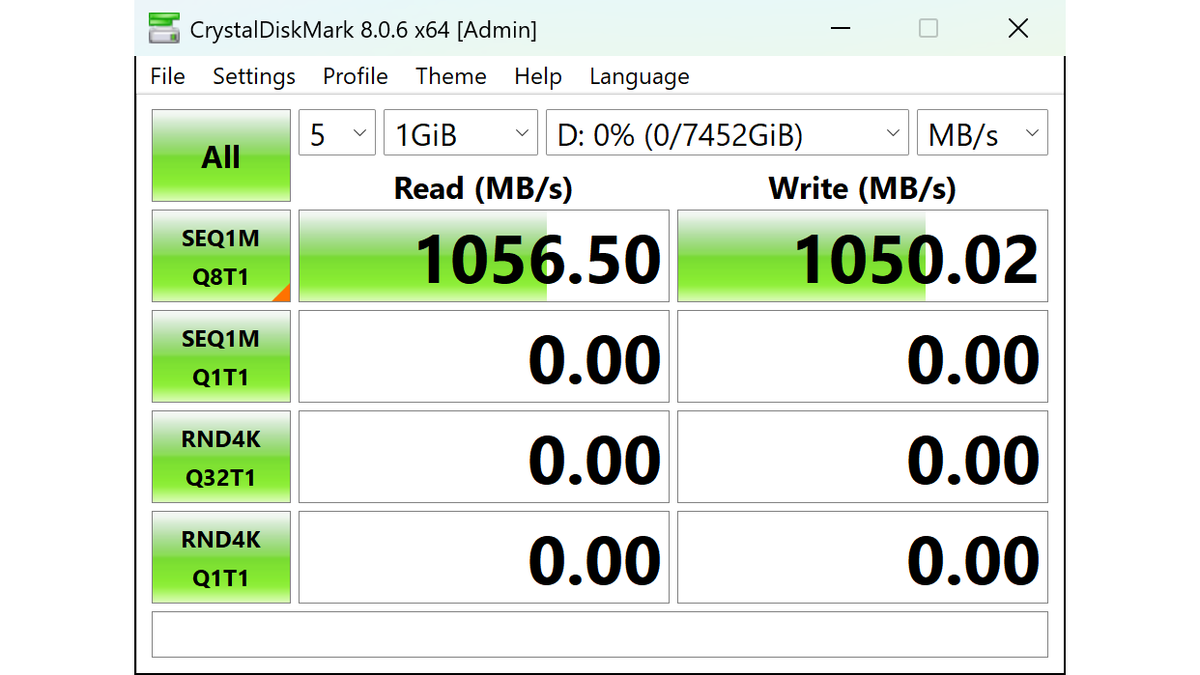This screenshot has height=675, width=1200.
Task: Click the RND4K Q1T1 read result 0.00
Action: 484,557
